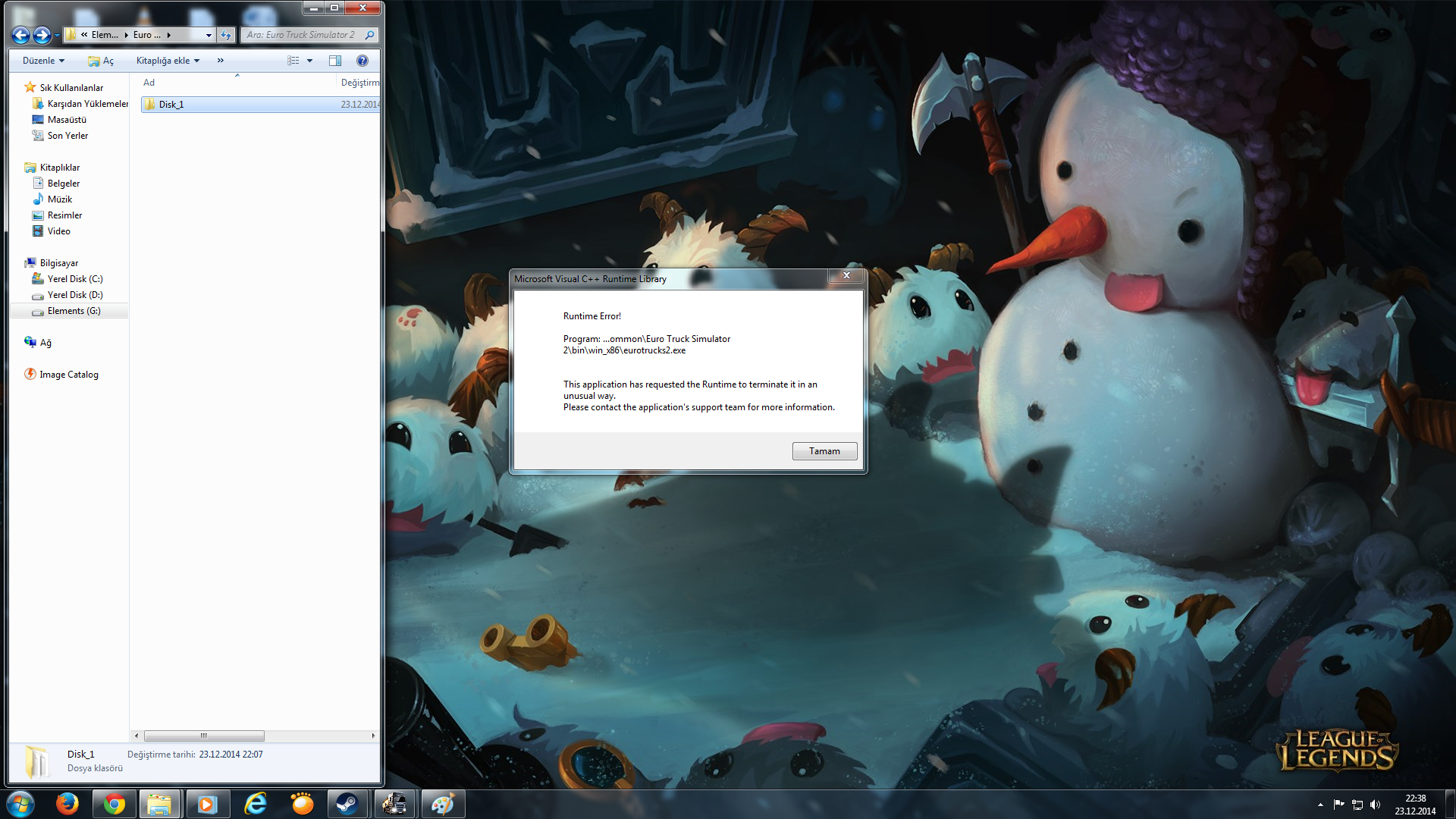Click the Elem... breadcrumb in address bar
Image resolution: width=1456 pixels, height=819 pixels.
pyautogui.click(x=105, y=35)
